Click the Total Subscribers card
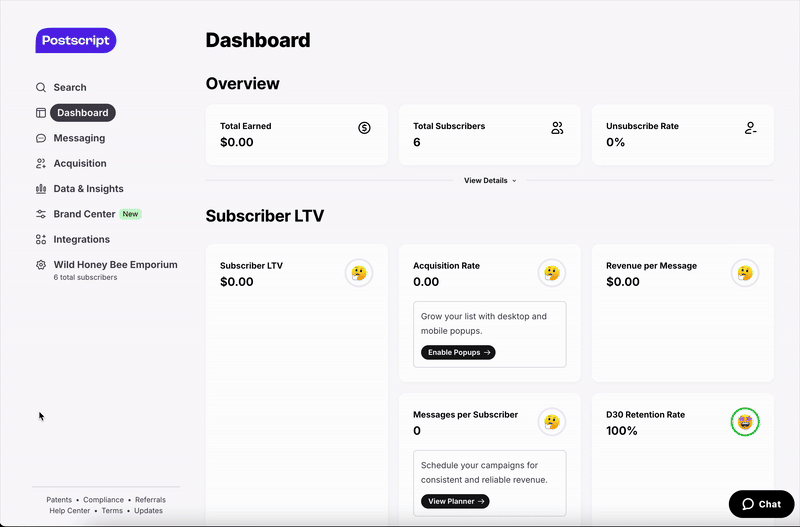Screen dimensions: 800x527 click(490, 135)
